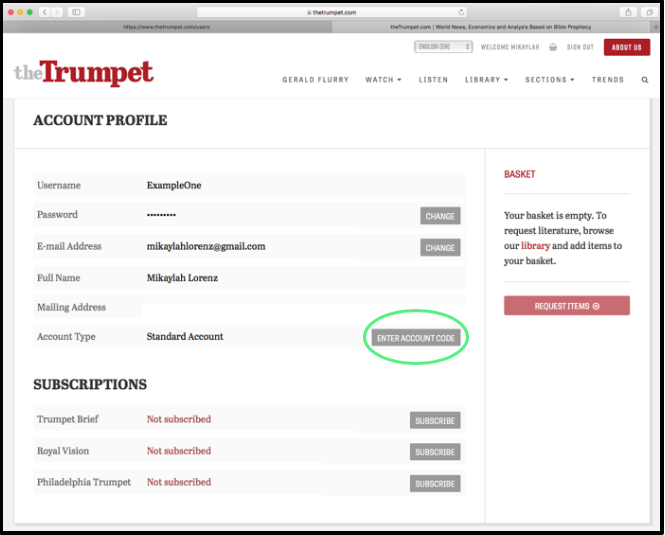Click the About Us button
The width and height of the screenshot is (665, 535).
pos(626,47)
